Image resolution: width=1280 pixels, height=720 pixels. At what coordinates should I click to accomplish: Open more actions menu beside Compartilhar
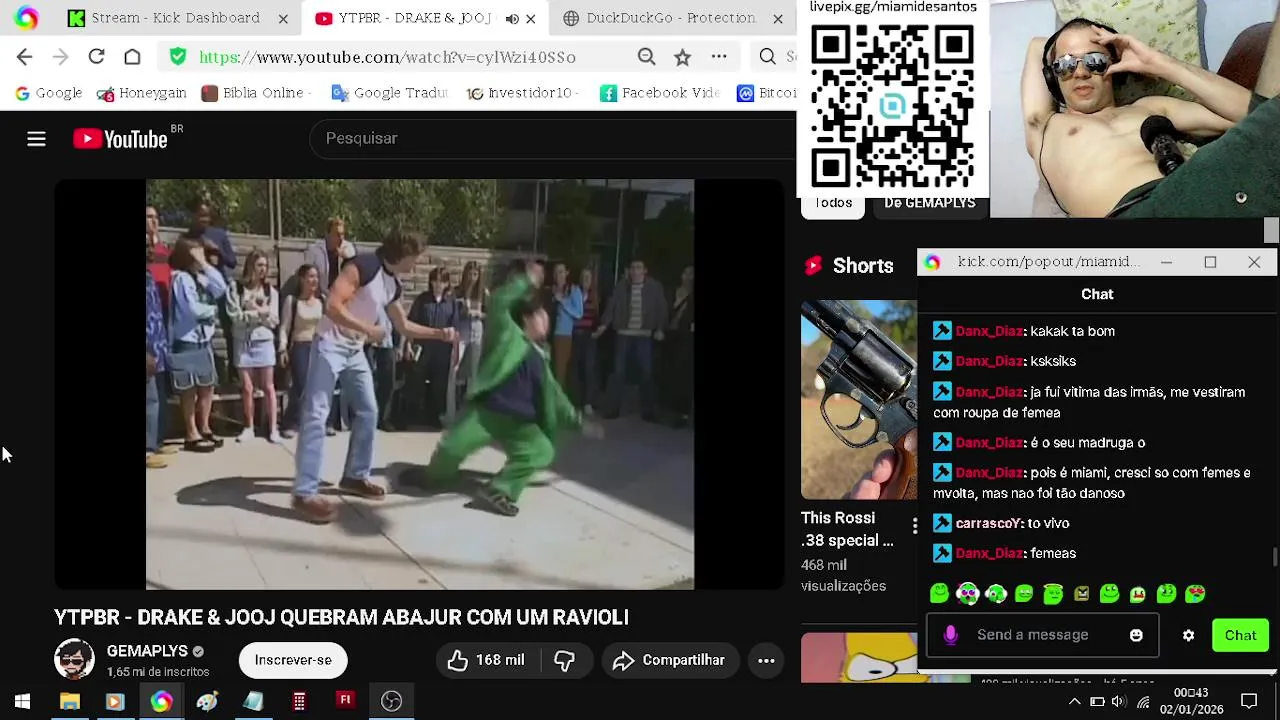point(766,660)
